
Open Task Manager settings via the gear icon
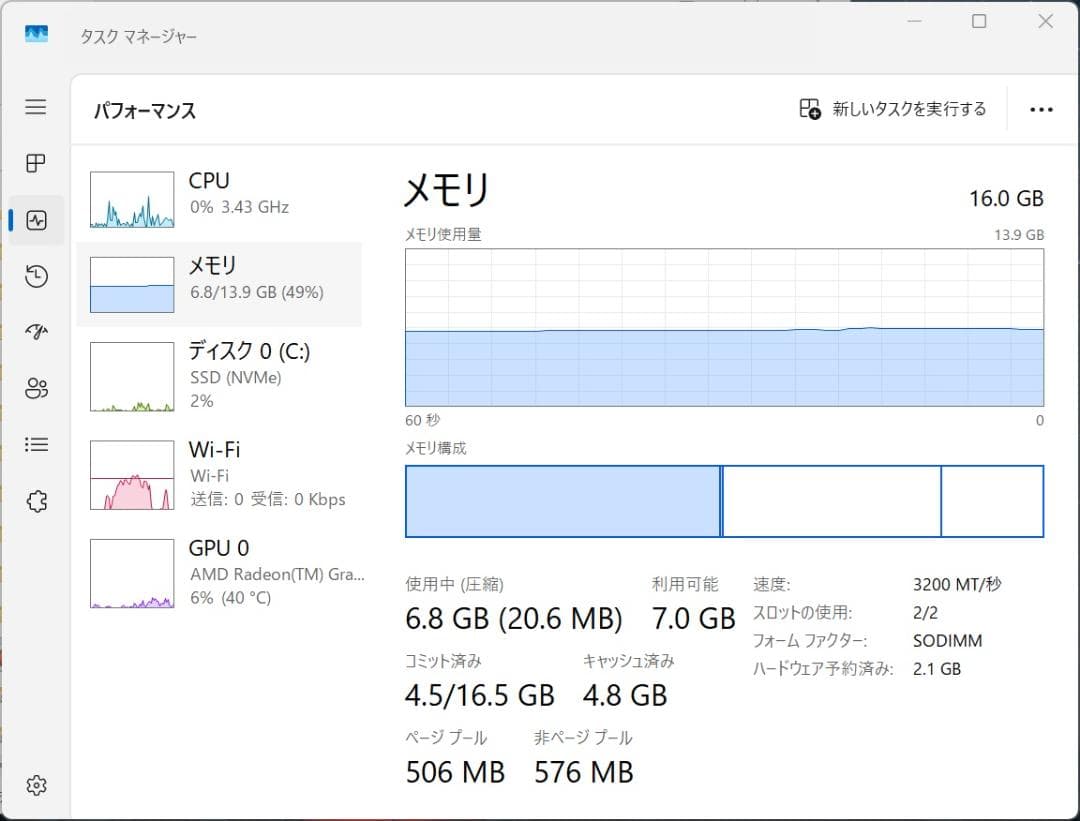(35, 786)
